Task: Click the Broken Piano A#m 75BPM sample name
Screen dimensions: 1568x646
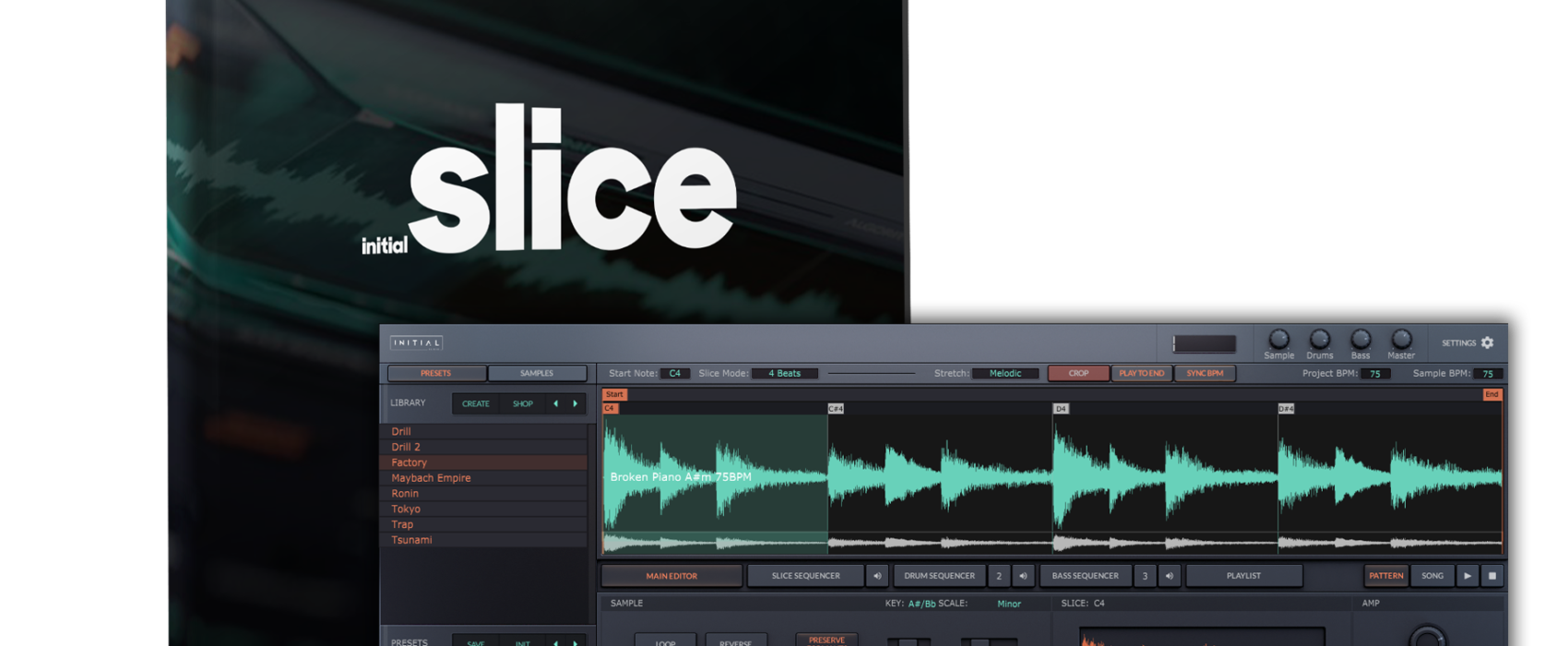Action: (x=681, y=477)
